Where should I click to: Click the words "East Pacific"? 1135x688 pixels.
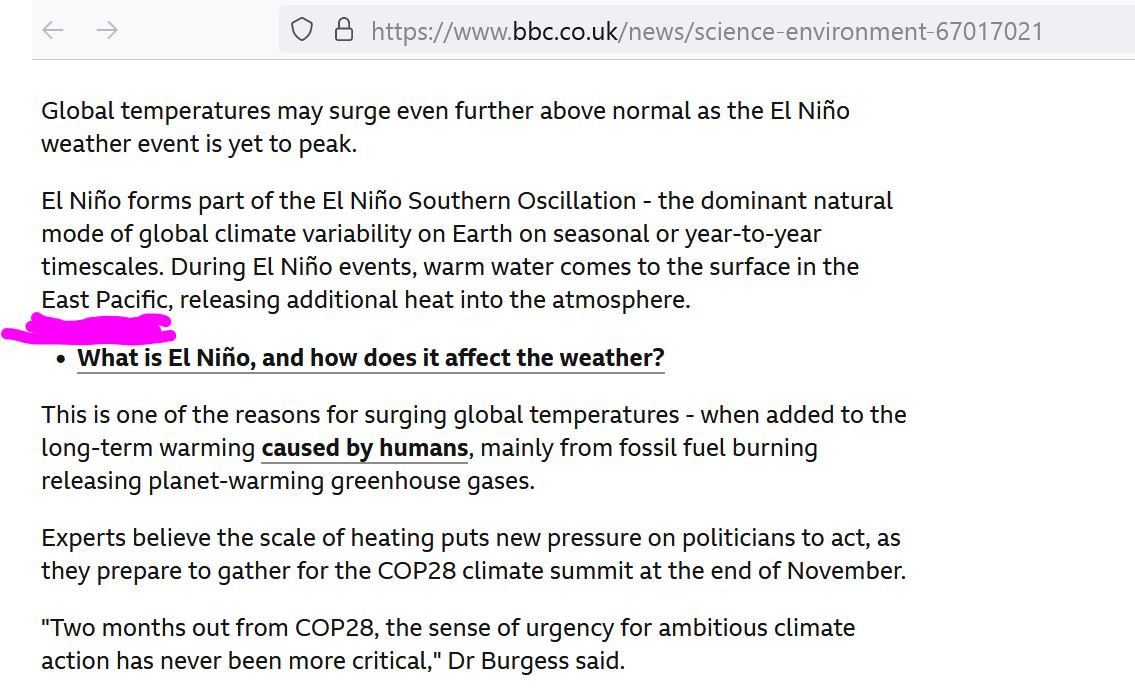pyautogui.click(x=105, y=300)
